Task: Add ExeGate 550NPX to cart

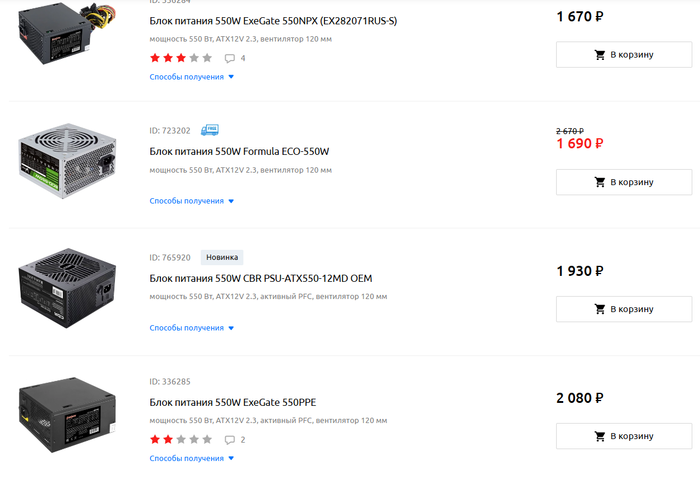Action: [624, 54]
